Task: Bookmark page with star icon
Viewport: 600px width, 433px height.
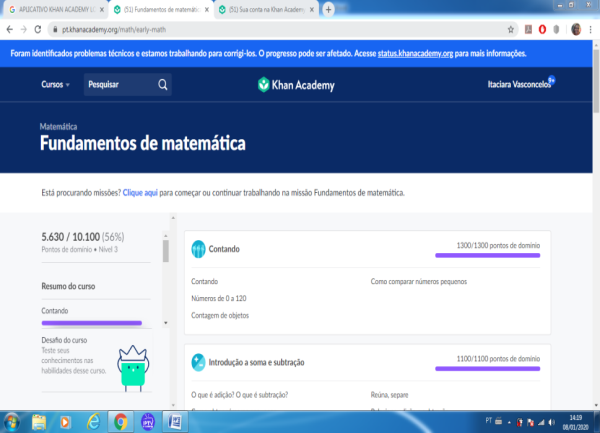Action: pyautogui.click(x=510, y=29)
